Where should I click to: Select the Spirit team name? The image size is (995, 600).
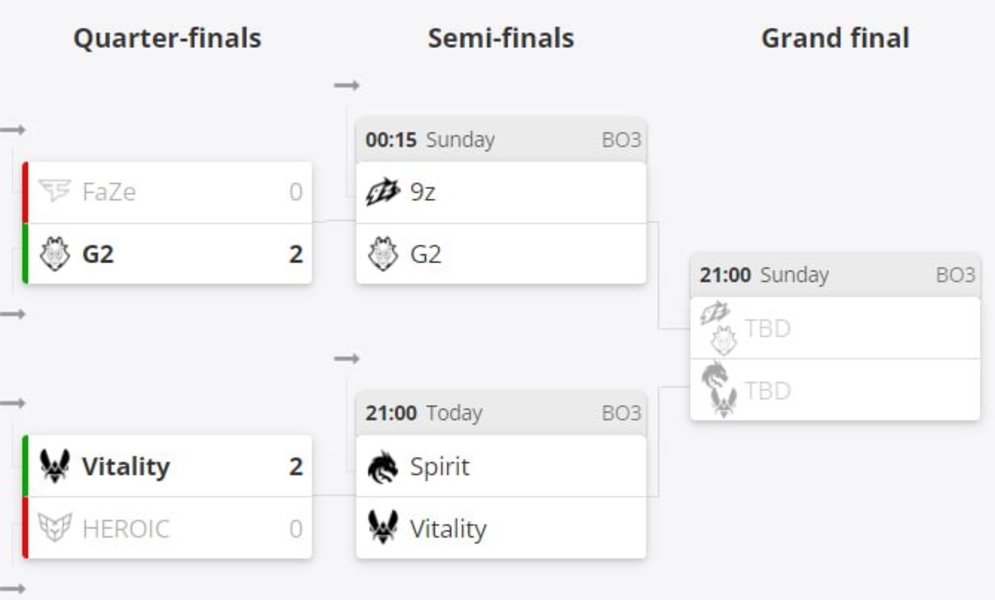[439, 466]
